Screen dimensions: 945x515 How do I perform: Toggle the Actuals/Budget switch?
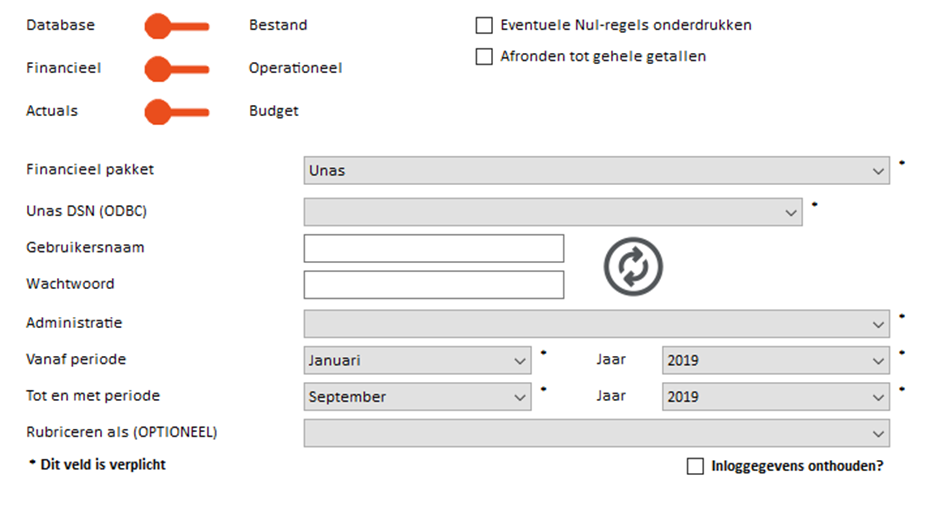[177, 111]
